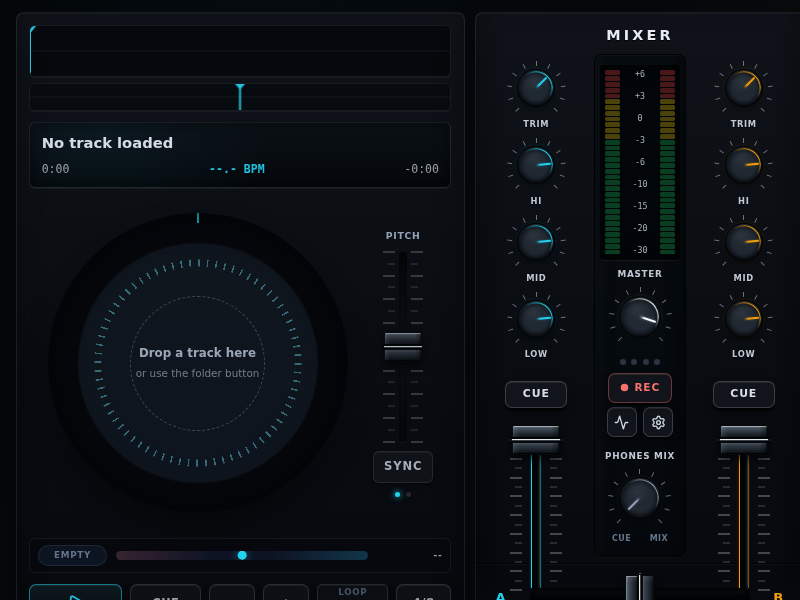Click deck B HI EQ knob
Screen dimensions: 800x600
(743, 165)
